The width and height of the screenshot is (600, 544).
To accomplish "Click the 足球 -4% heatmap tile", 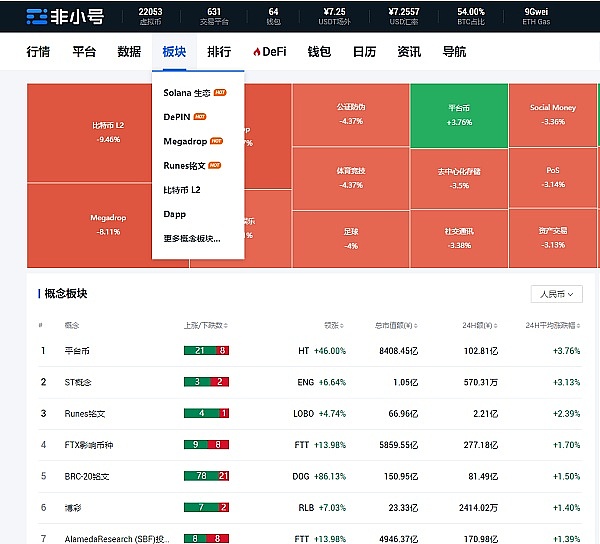I will tap(351, 239).
